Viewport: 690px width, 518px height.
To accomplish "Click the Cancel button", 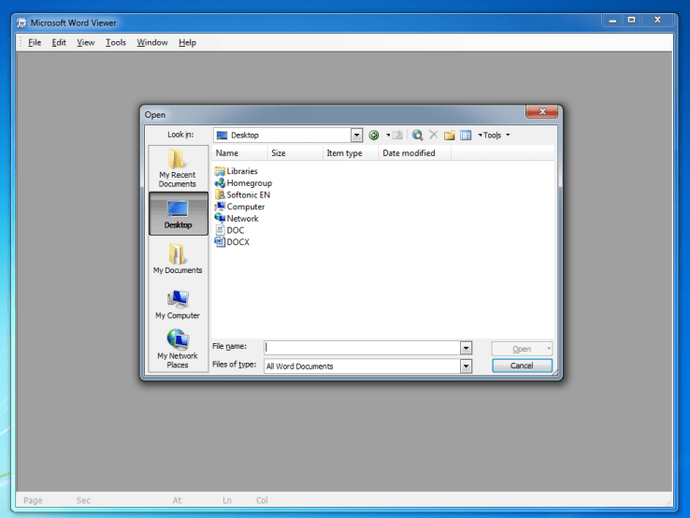I will 522,366.
